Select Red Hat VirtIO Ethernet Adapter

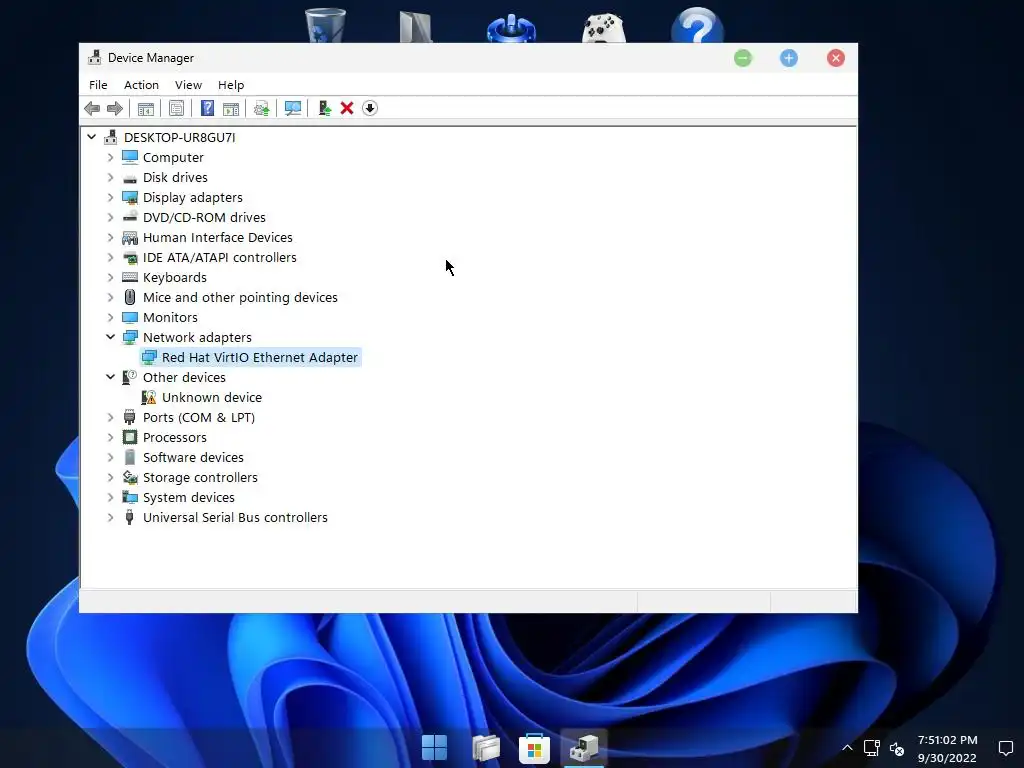pos(260,357)
